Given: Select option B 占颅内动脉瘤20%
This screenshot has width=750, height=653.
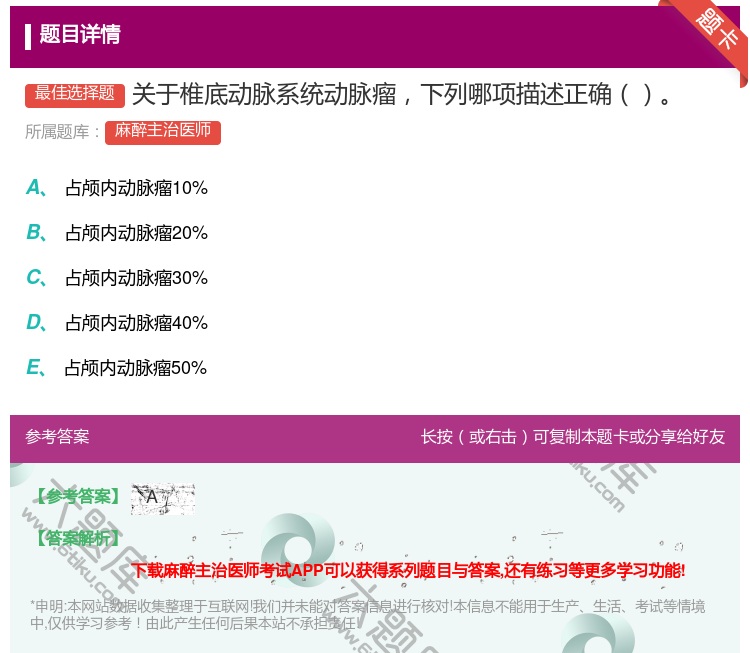Looking at the screenshot, I should tap(117, 233).
